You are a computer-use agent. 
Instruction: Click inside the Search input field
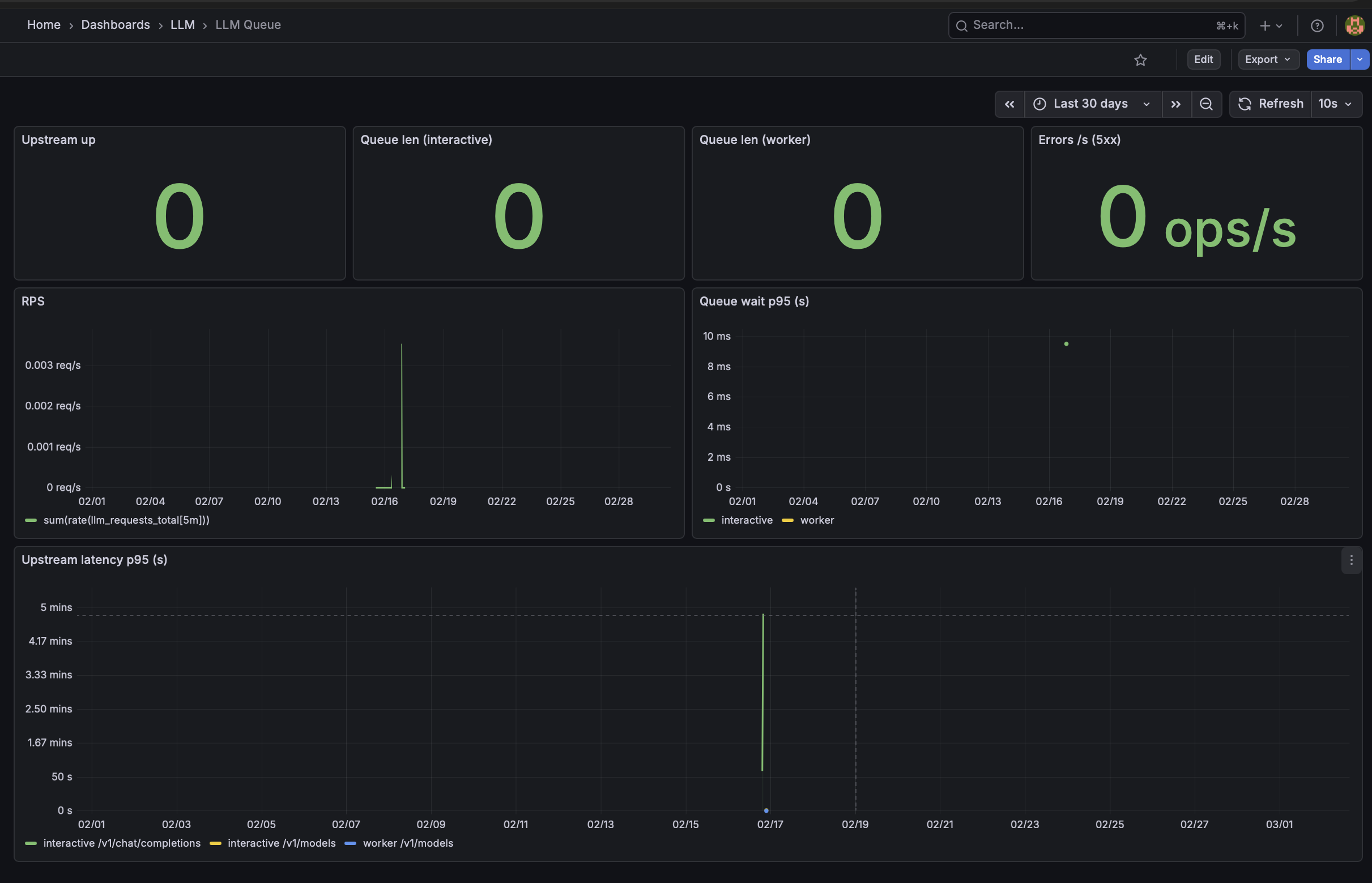[1089, 25]
